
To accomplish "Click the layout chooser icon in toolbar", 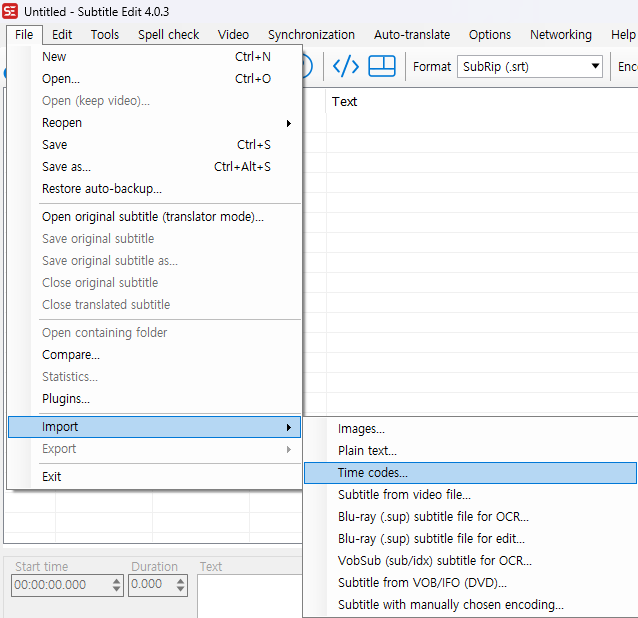I will click(x=382, y=67).
